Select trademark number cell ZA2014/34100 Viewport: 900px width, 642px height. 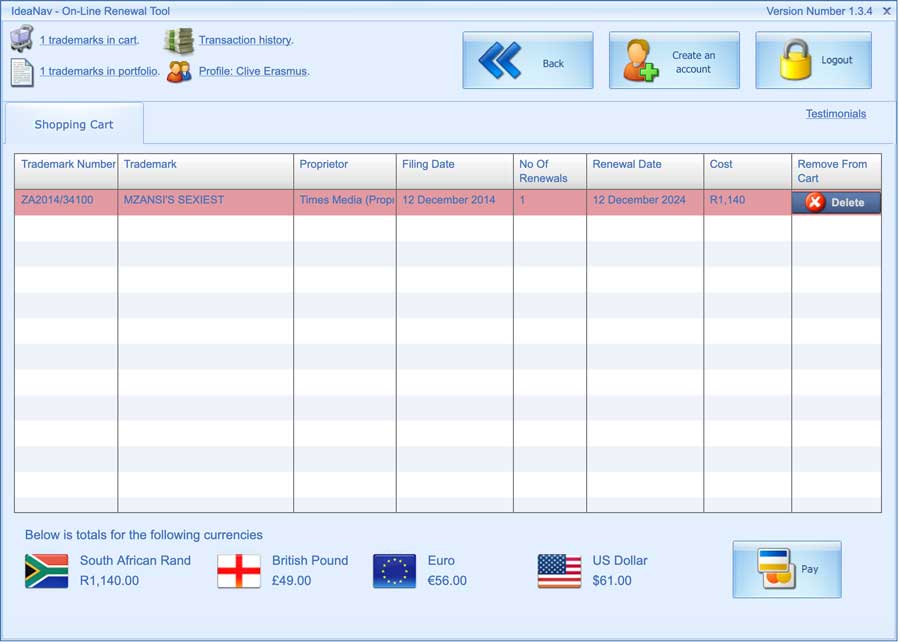(67, 202)
